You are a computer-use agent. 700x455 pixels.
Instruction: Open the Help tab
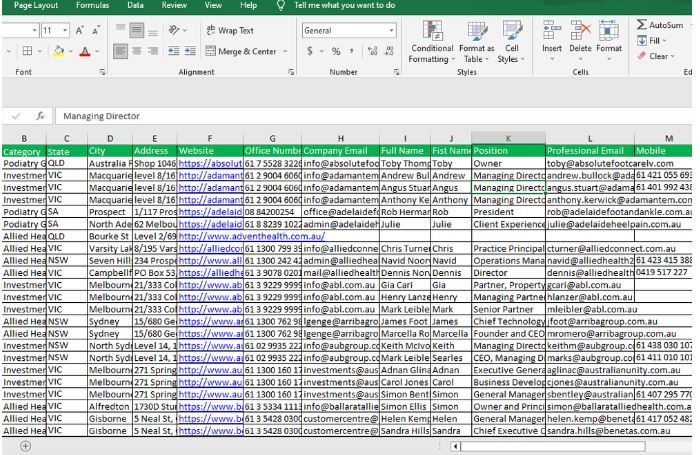pos(248,5)
